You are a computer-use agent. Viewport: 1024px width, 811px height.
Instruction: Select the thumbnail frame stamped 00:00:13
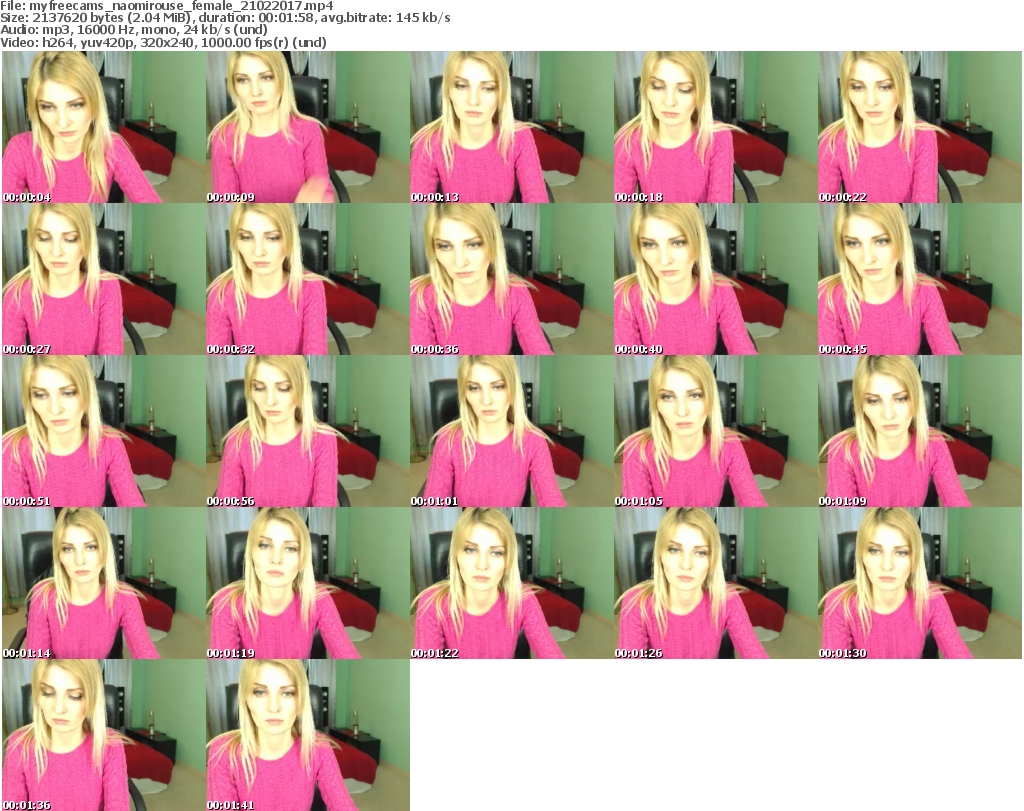pos(512,127)
